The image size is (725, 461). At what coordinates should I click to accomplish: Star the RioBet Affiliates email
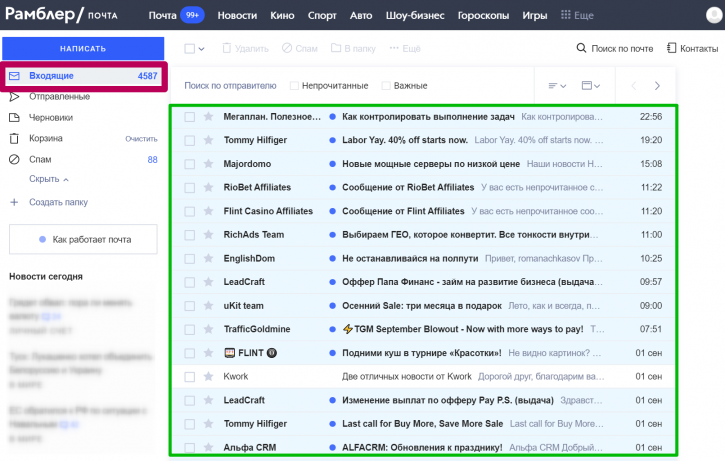pos(209,187)
